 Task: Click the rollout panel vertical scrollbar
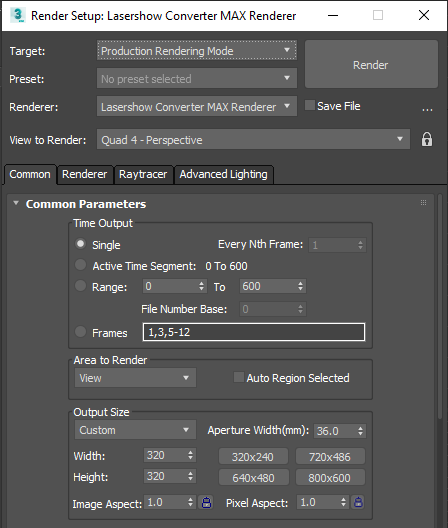coord(440,306)
